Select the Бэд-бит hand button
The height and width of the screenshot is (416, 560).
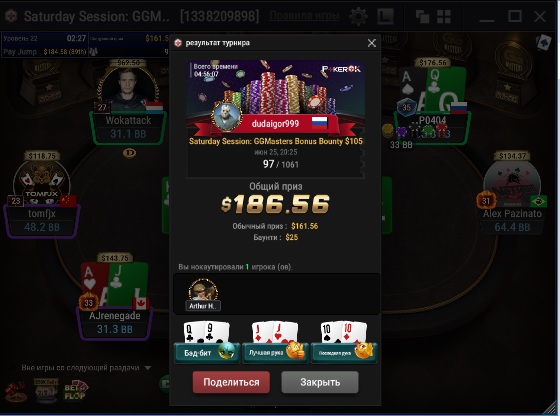click(207, 353)
